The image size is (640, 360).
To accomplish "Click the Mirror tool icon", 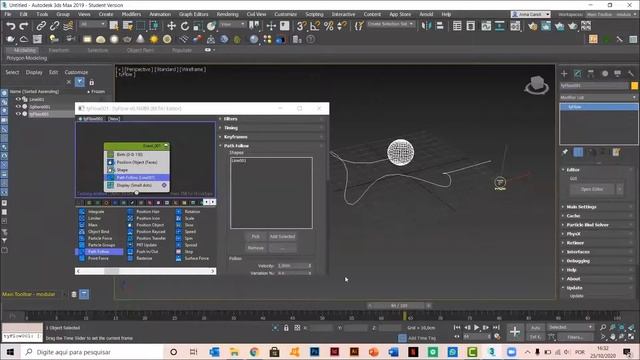I will pos(426,26).
